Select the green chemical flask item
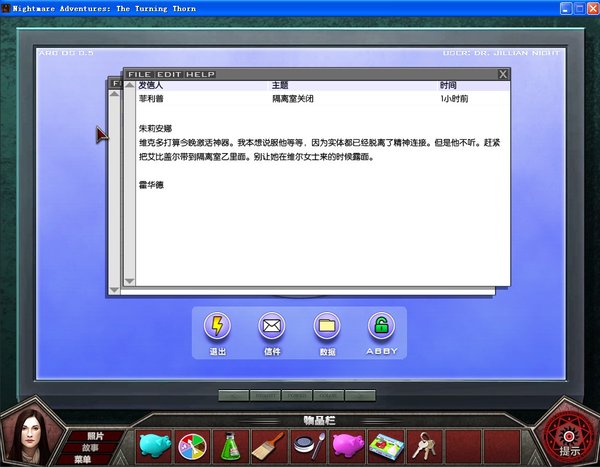Image resolution: width=600 pixels, height=467 pixels. [x=231, y=446]
